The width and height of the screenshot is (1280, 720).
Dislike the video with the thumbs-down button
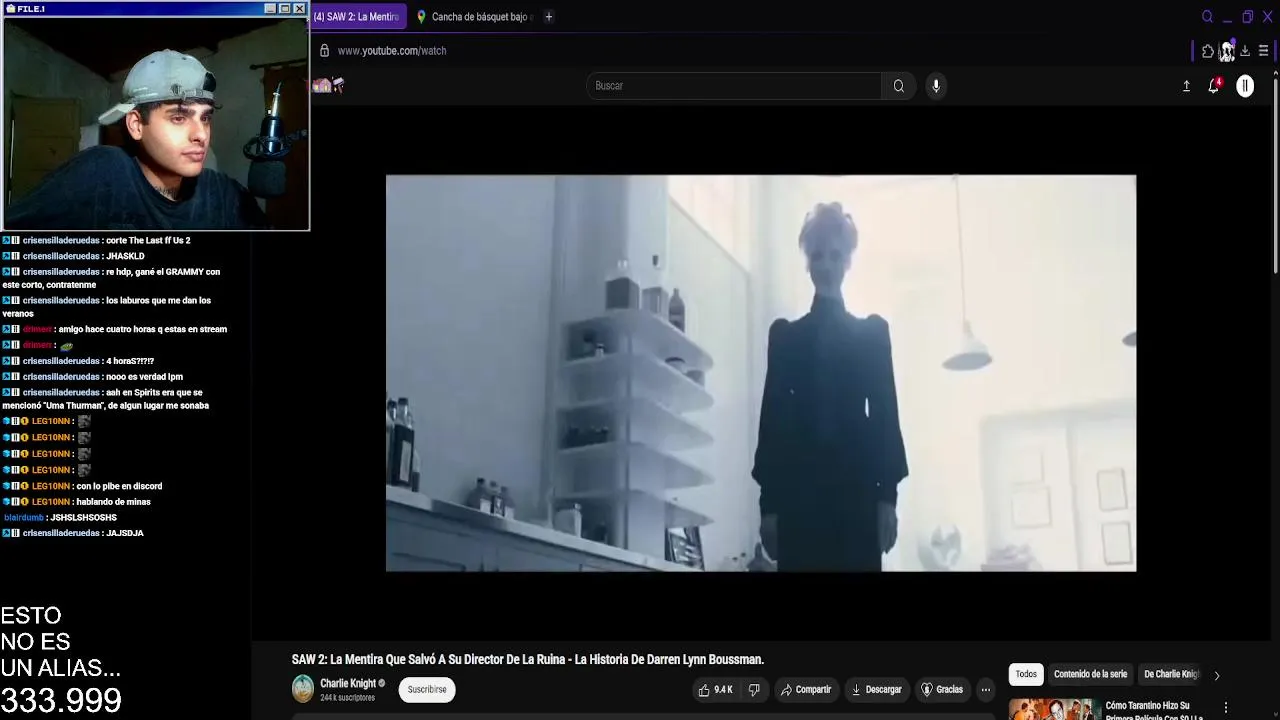[754, 689]
